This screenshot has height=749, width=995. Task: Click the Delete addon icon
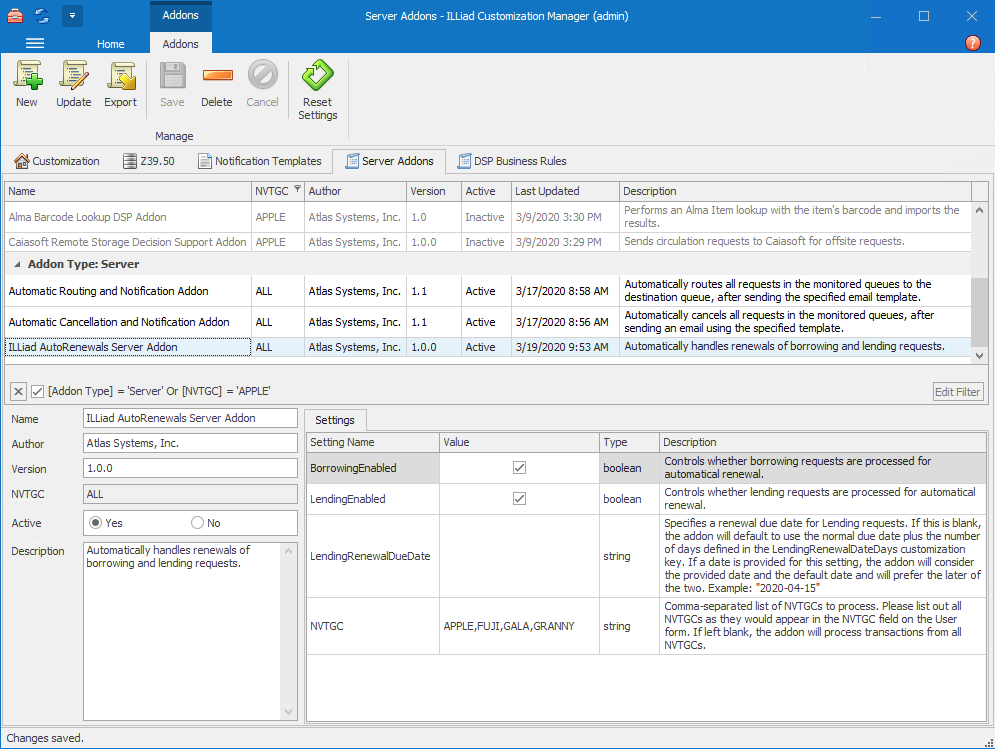coord(216,76)
